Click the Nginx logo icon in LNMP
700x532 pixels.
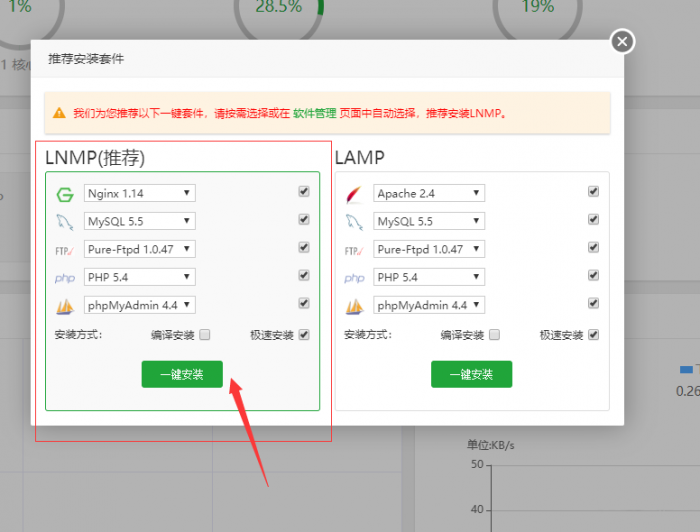pos(65,194)
